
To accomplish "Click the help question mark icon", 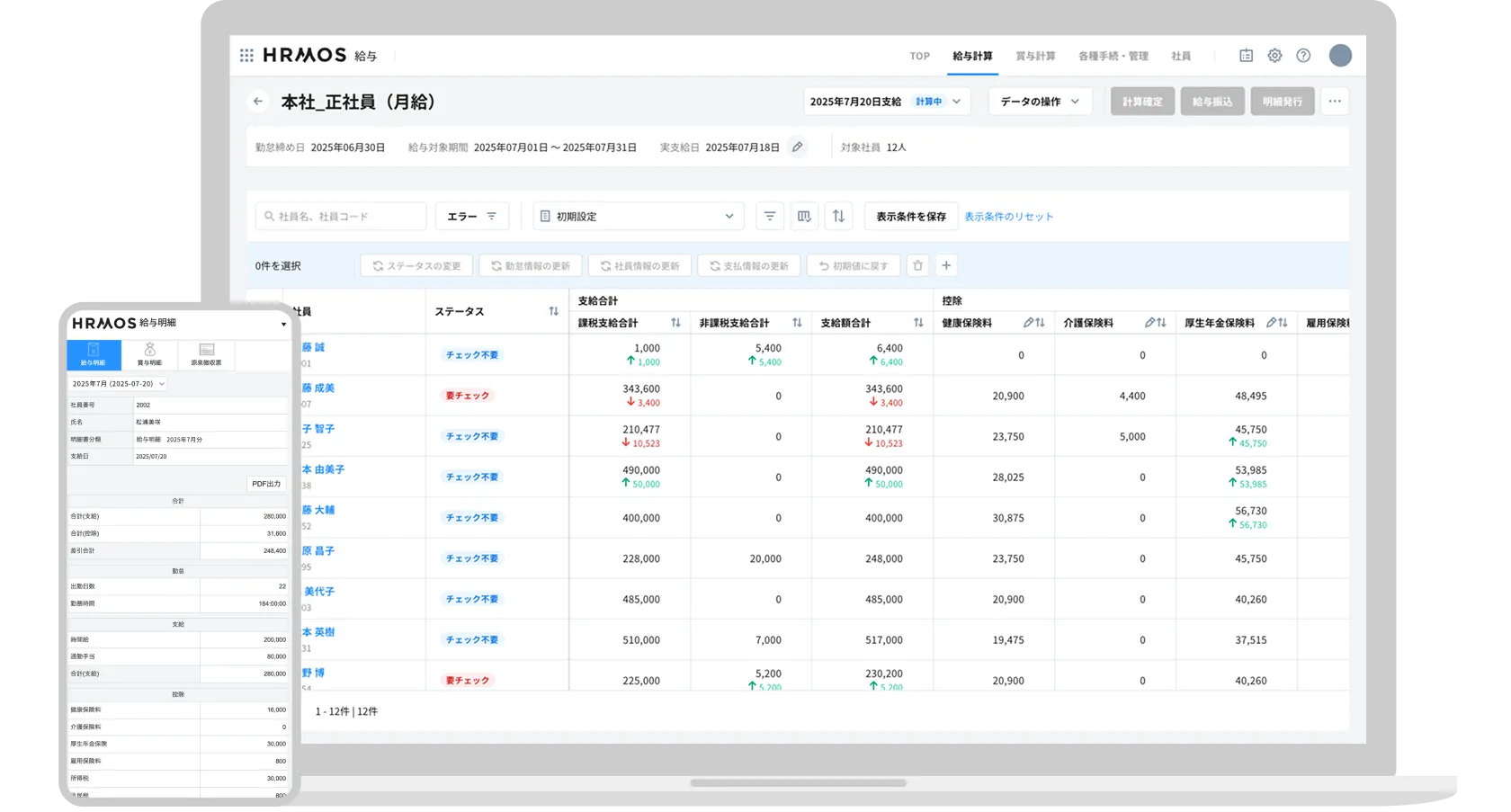I will [x=1303, y=55].
